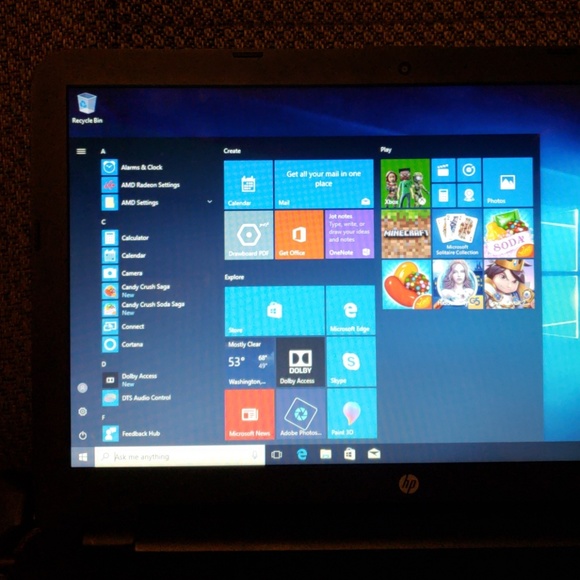The image size is (580, 580).
Task: Open the Paint 3D tile
Action: click(x=352, y=413)
